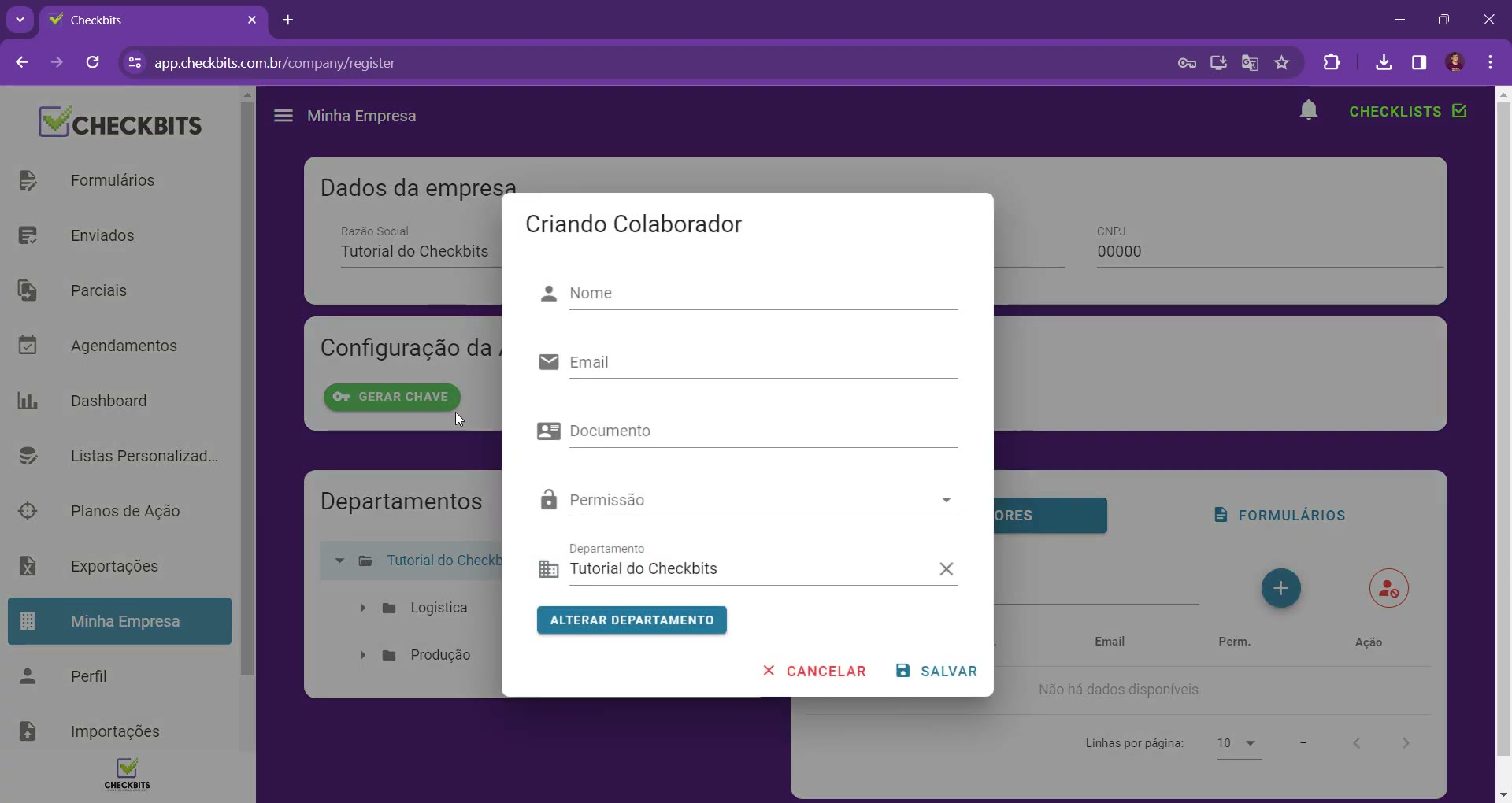Click ALTERAR DEPARTAMENTO button

632,620
